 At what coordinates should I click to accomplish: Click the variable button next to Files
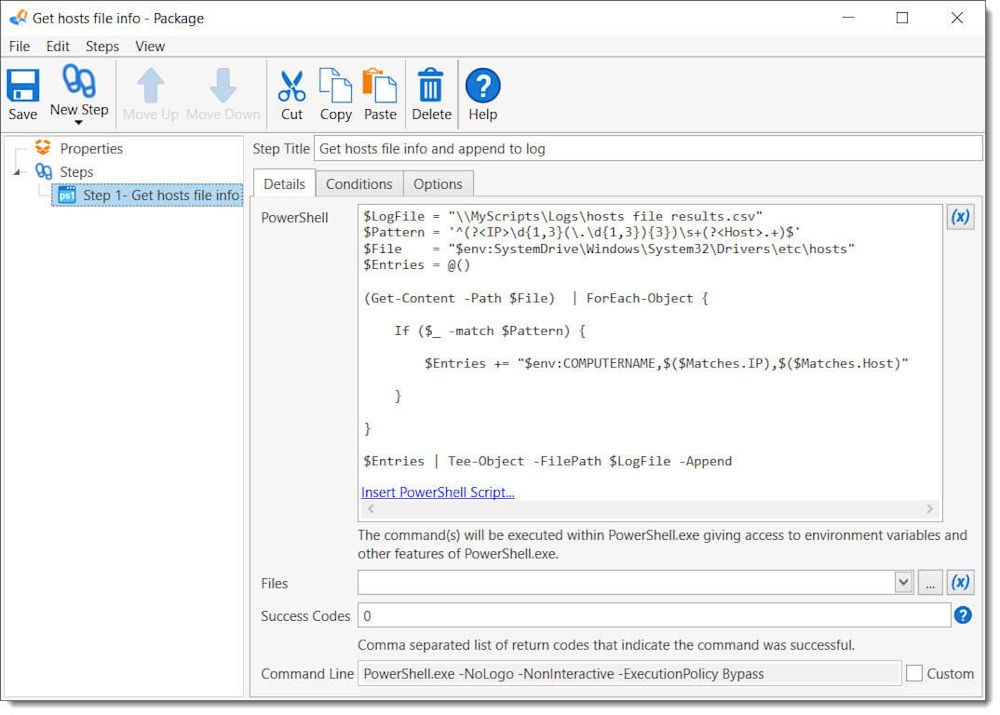coord(960,581)
